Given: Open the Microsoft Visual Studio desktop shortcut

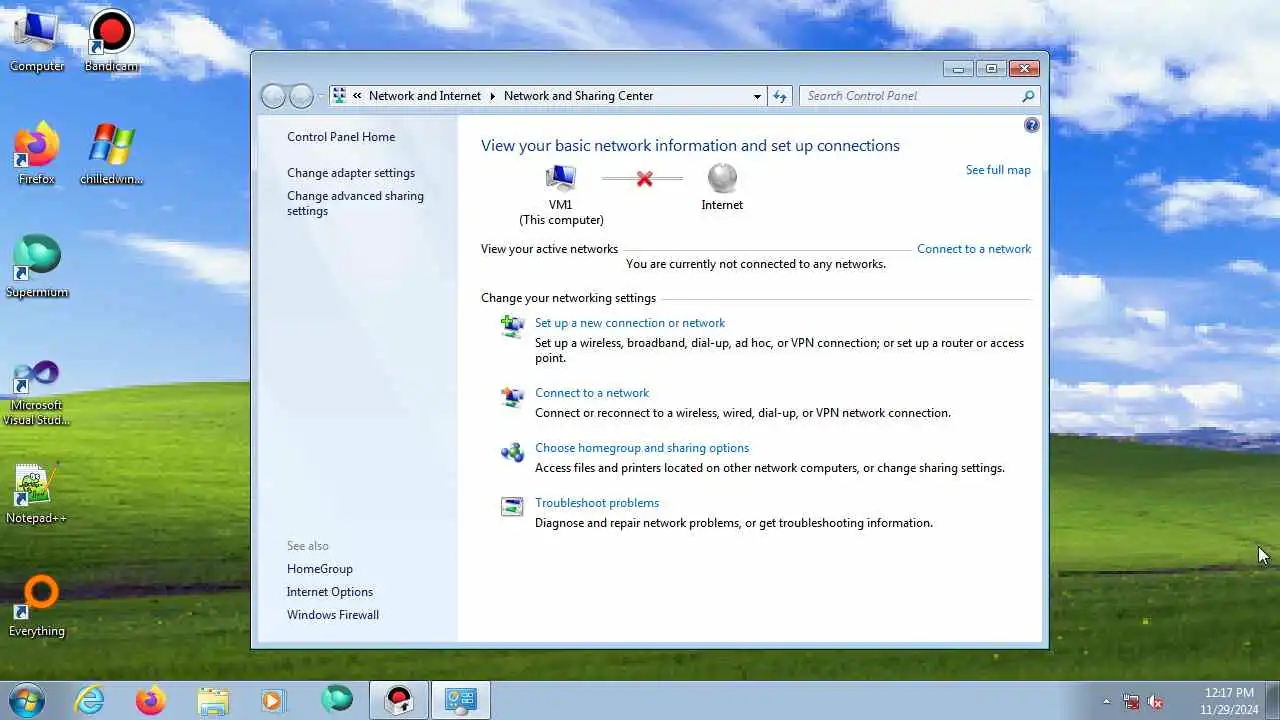Looking at the screenshot, I should pyautogui.click(x=37, y=393).
